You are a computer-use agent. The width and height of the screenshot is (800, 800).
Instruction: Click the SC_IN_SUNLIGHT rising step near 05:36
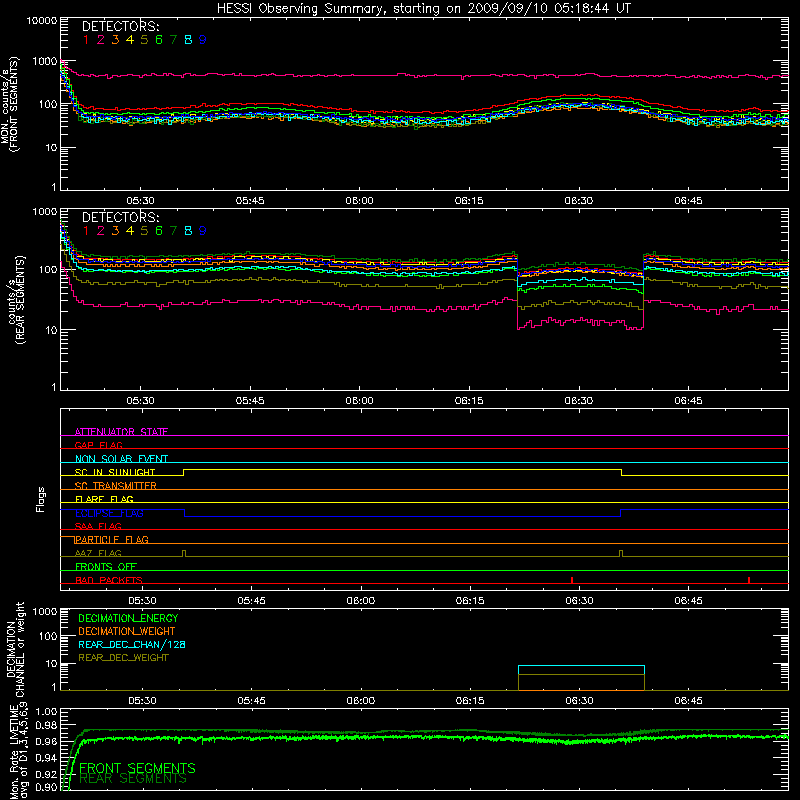pos(184,472)
